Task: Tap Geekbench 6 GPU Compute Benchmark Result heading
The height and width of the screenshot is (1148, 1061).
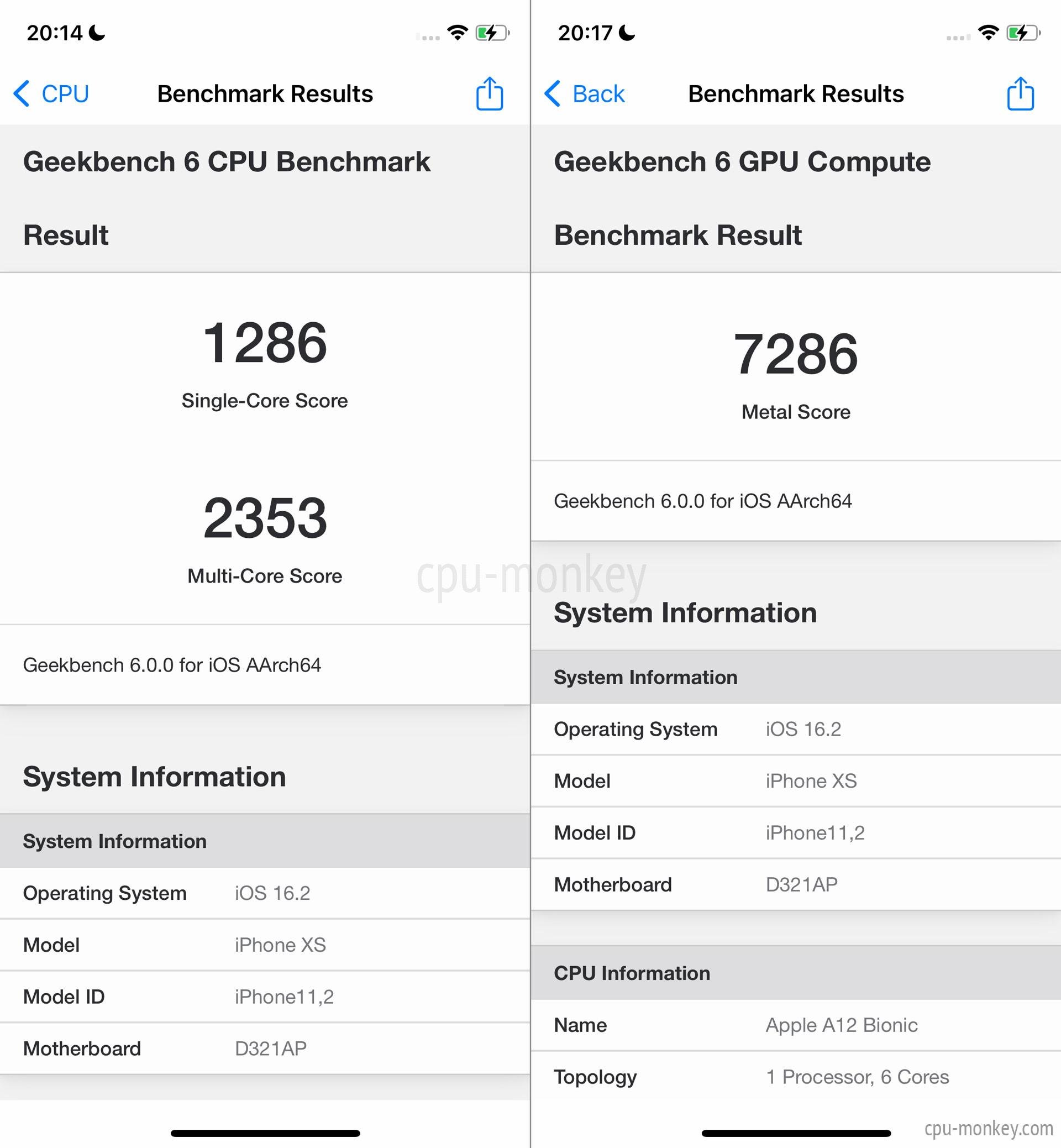Action: coord(742,198)
